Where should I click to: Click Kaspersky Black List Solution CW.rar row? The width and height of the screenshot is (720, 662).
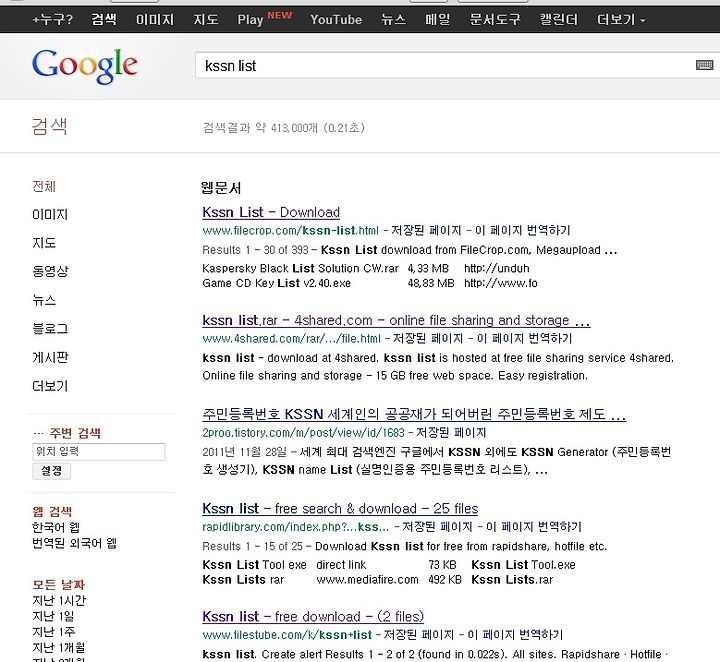[366, 268]
